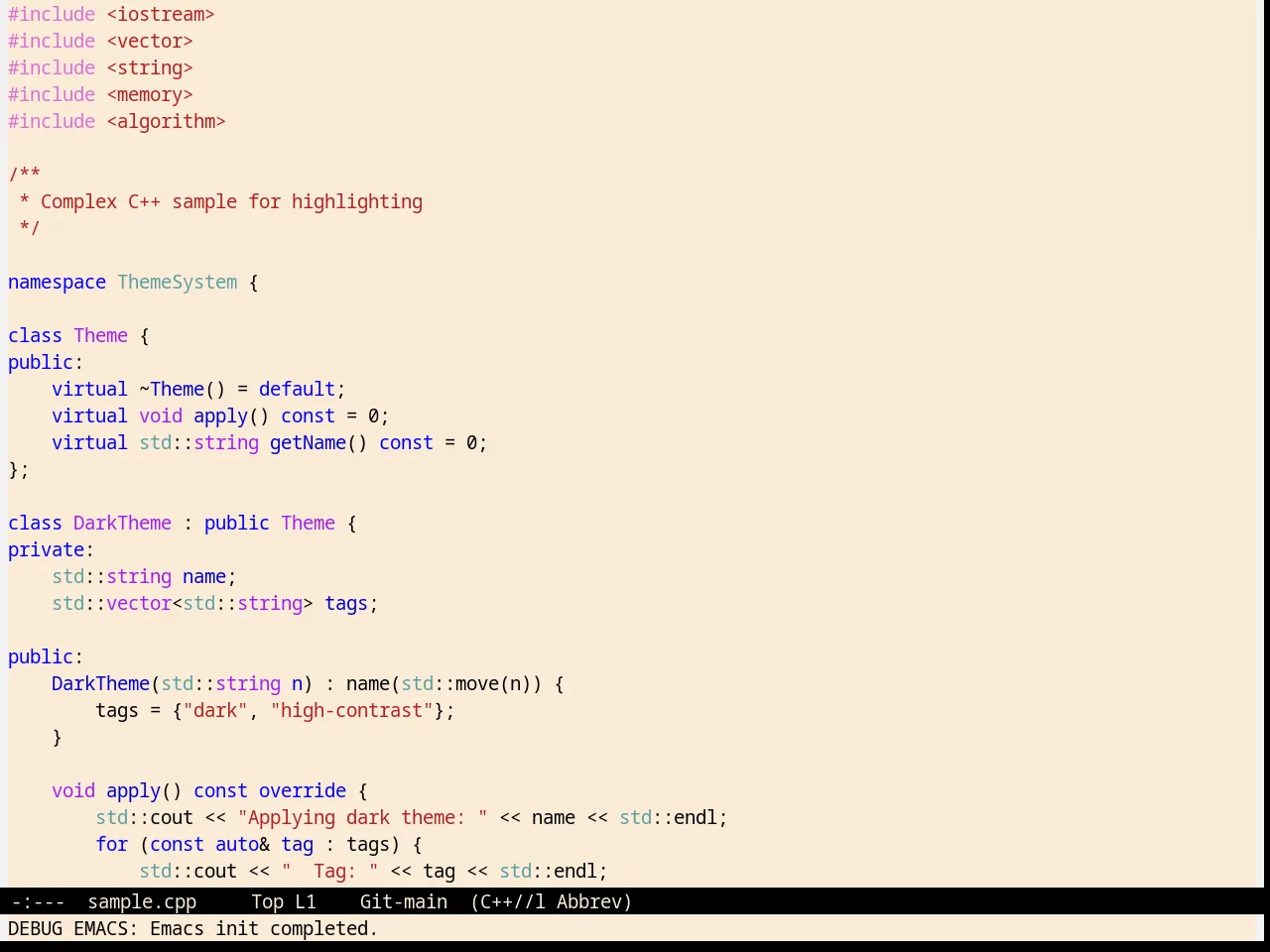The height and width of the screenshot is (952, 1270).
Task: Click the Top position indicator in mode line
Action: (267, 901)
